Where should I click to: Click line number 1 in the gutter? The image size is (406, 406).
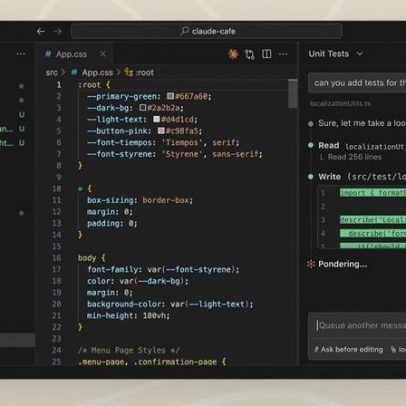click(59, 85)
